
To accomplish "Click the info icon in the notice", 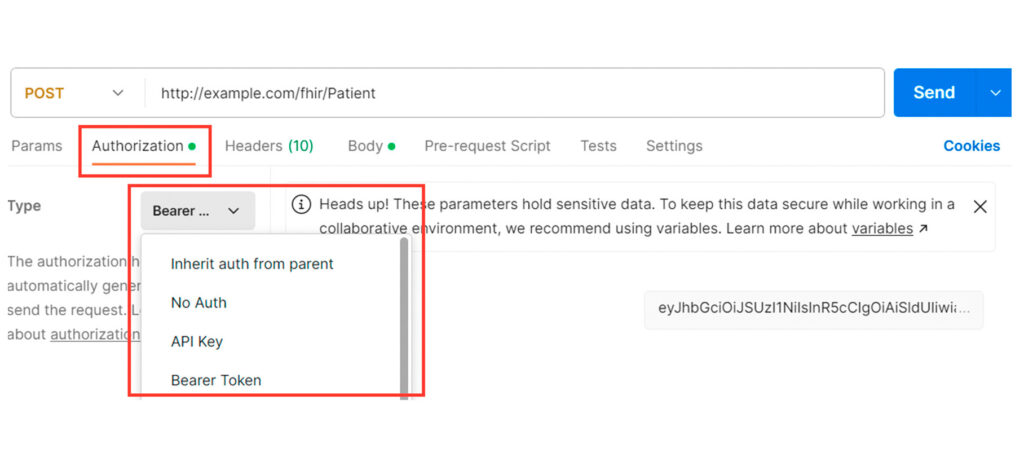I will click(x=300, y=204).
